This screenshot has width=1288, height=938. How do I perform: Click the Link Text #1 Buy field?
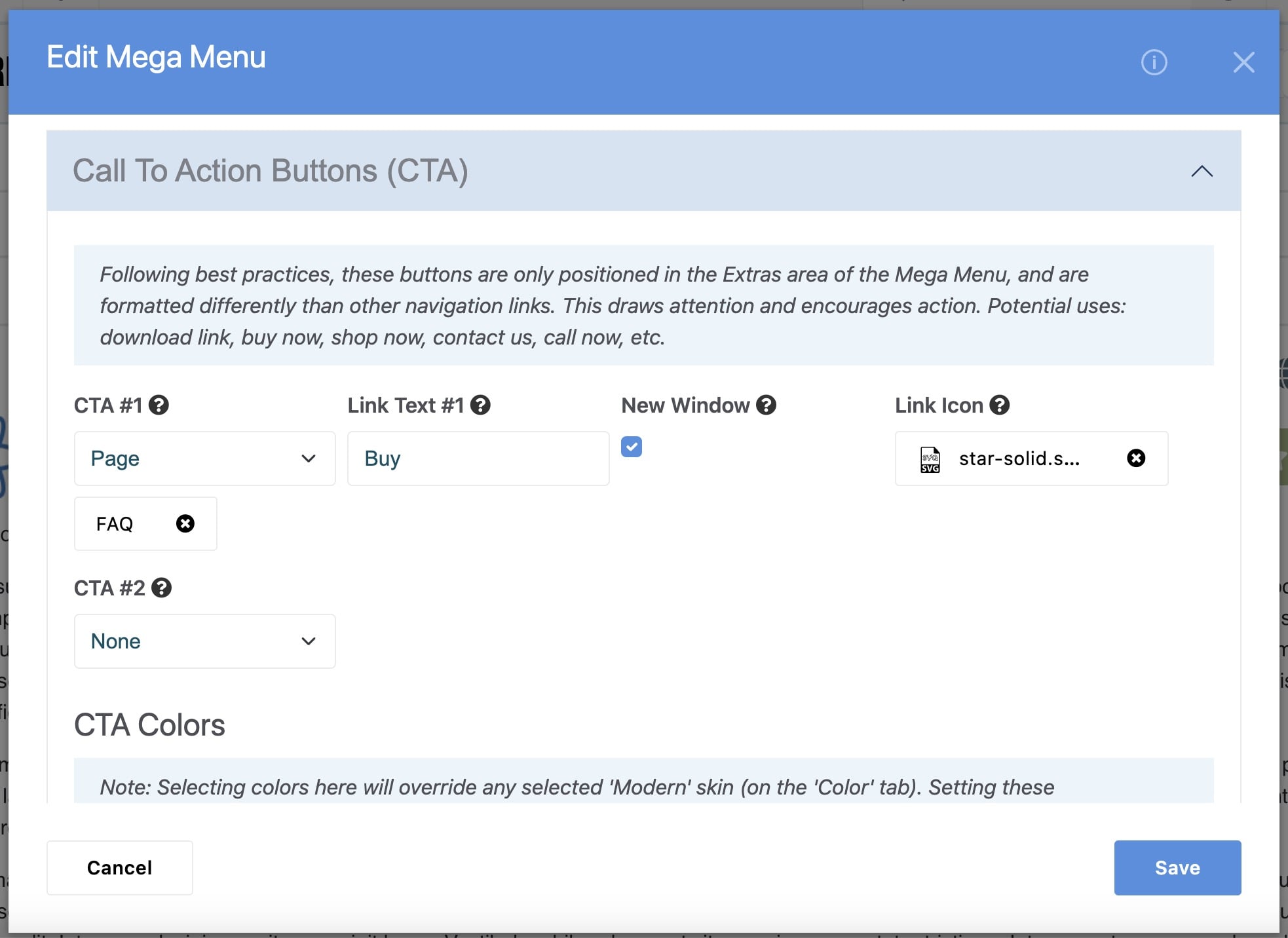click(478, 459)
